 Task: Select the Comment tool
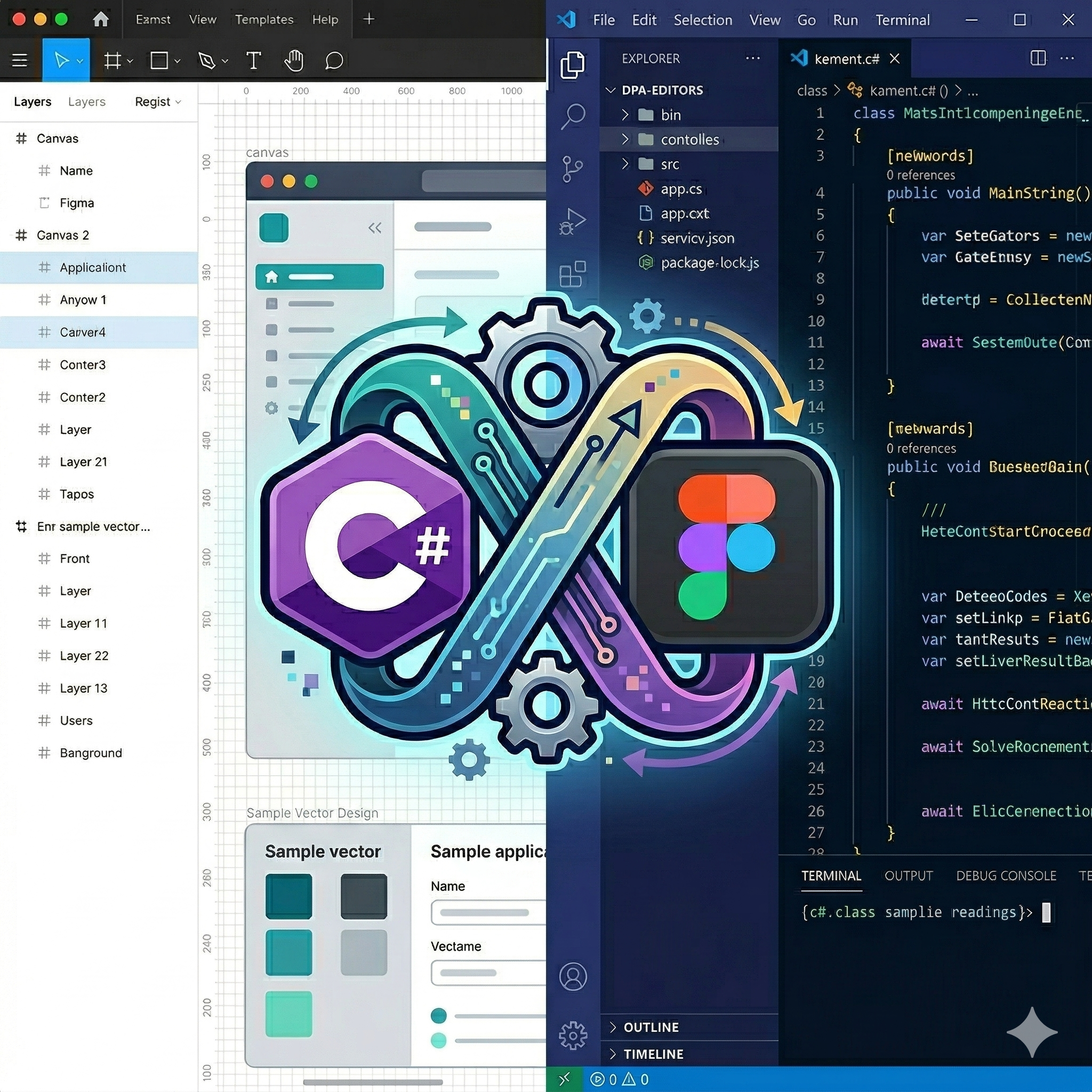click(x=334, y=60)
